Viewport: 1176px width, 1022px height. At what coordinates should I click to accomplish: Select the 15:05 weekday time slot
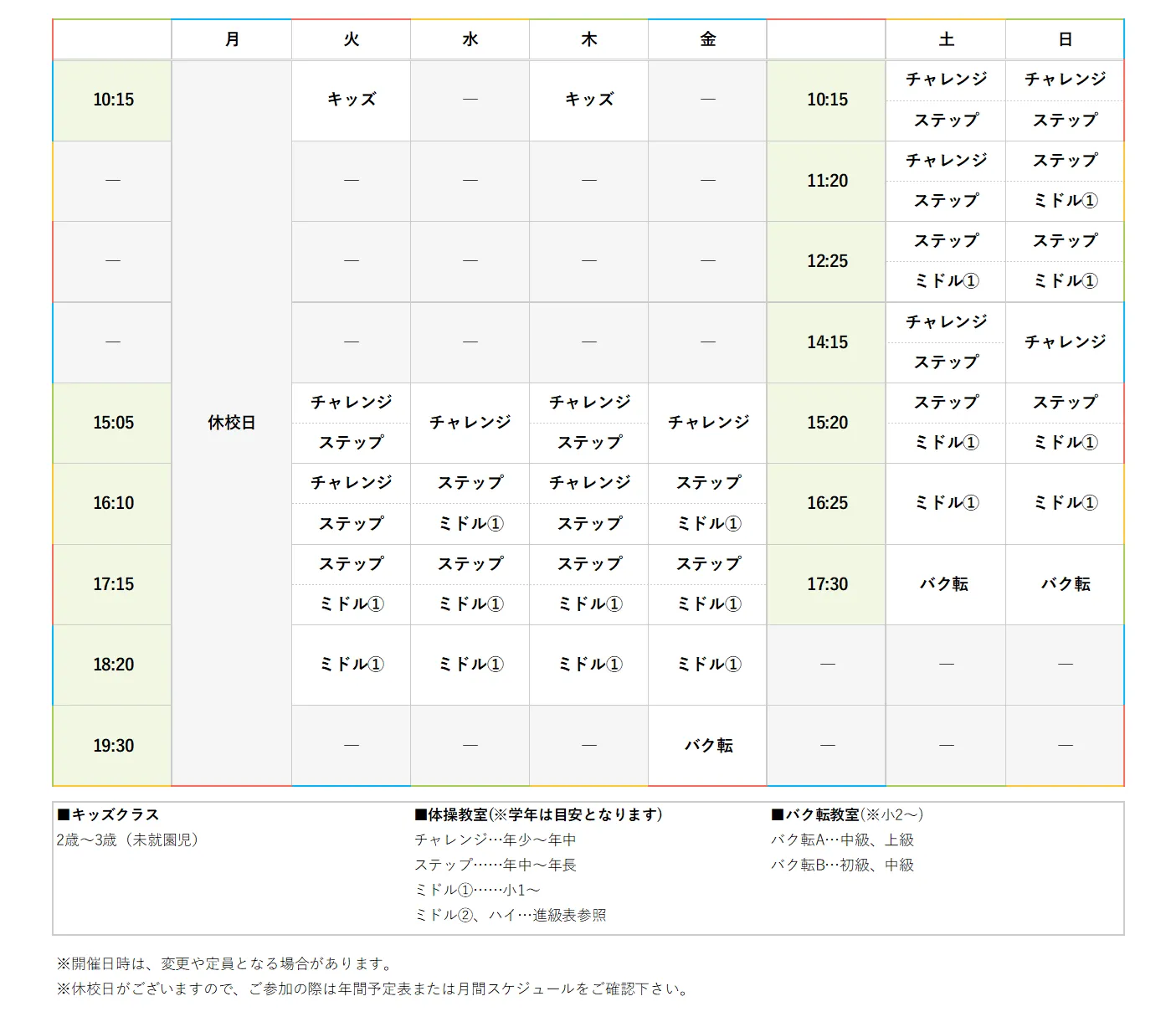pos(113,423)
